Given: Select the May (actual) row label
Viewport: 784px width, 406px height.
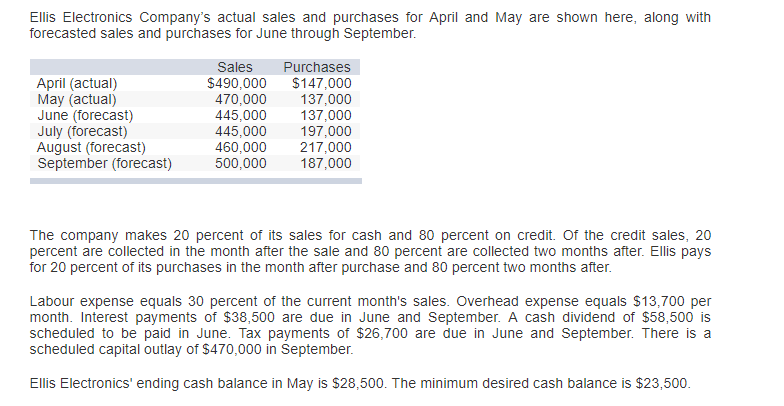Looking at the screenshot, I should tap(76, 99).
